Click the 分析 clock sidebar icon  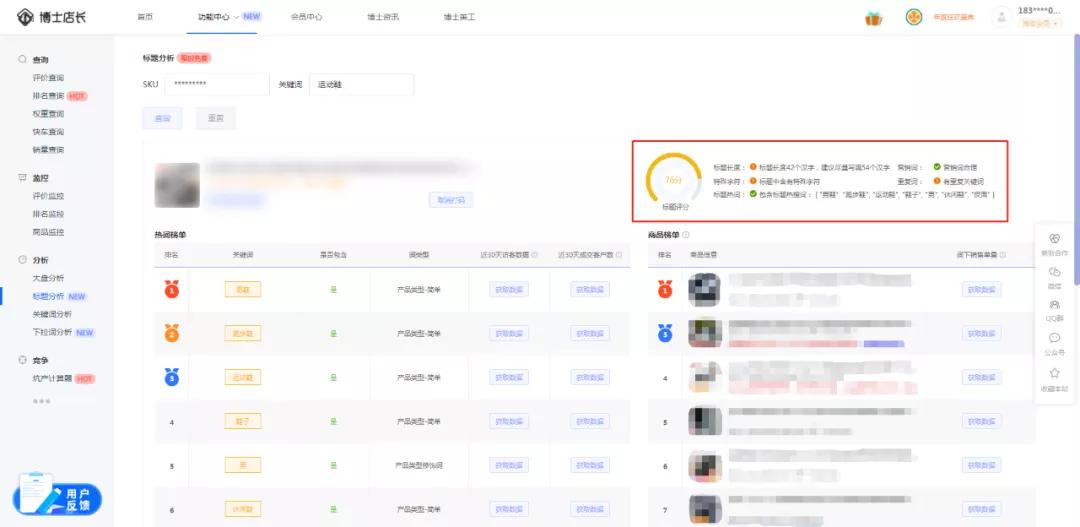coord(23,260)
